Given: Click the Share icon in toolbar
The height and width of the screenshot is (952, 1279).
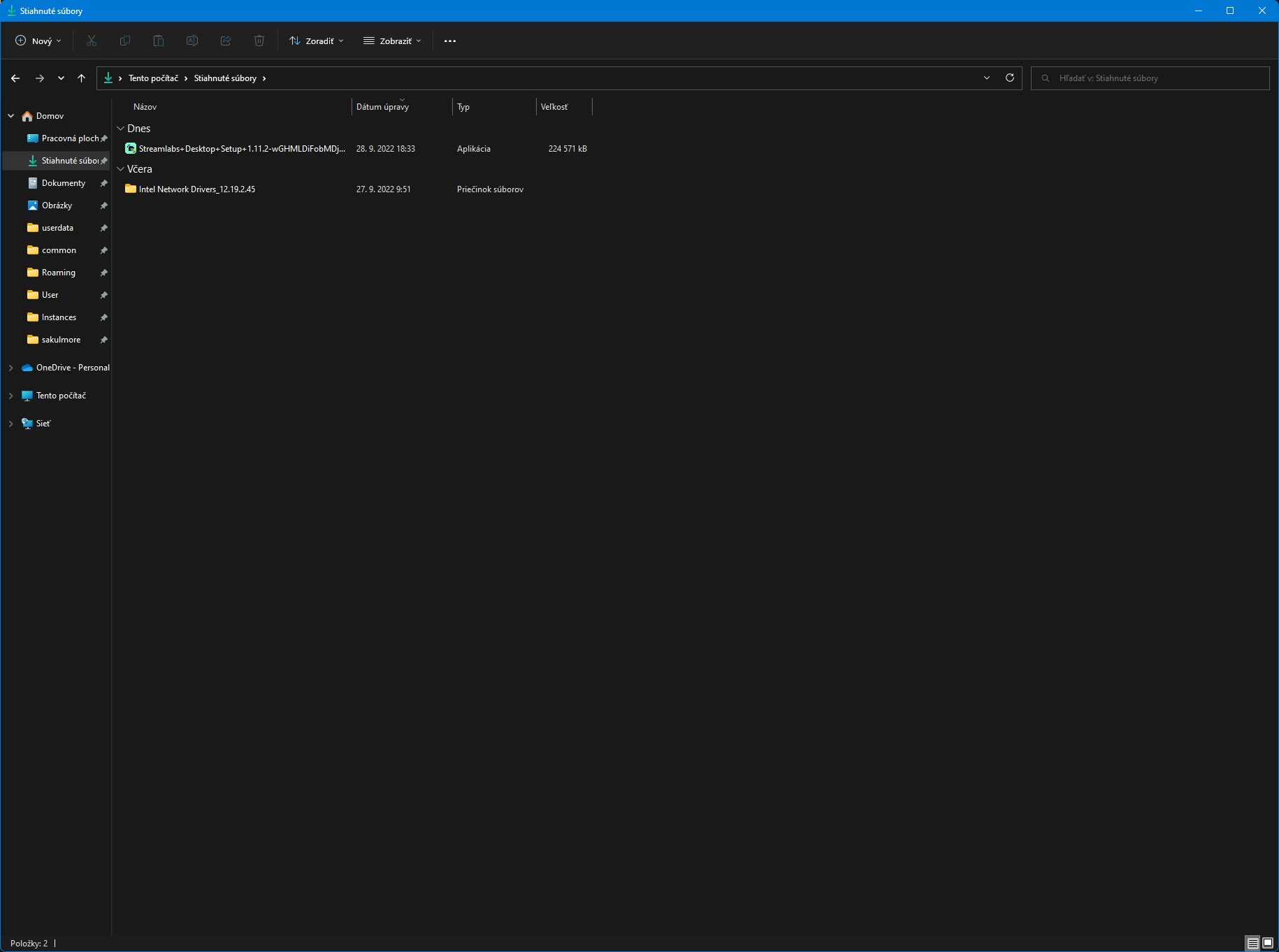Looking at the screenshot, I should 226,41.
